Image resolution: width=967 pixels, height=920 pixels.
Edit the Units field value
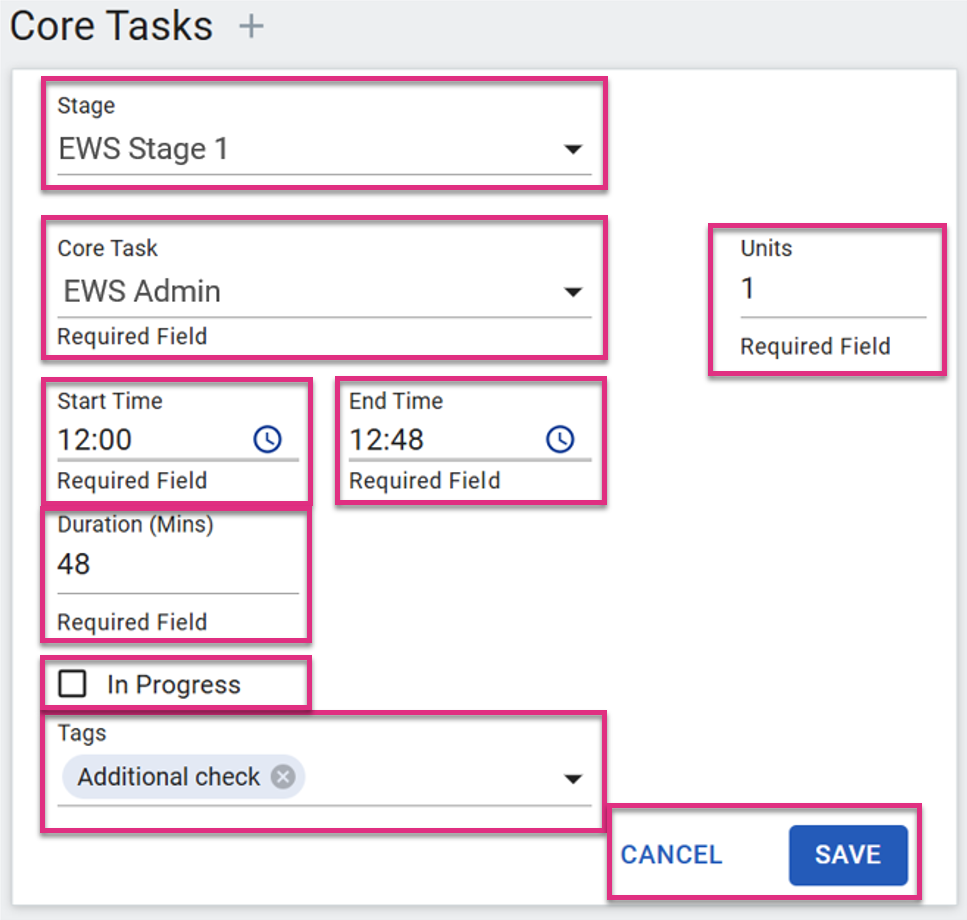tap(833, 289)
